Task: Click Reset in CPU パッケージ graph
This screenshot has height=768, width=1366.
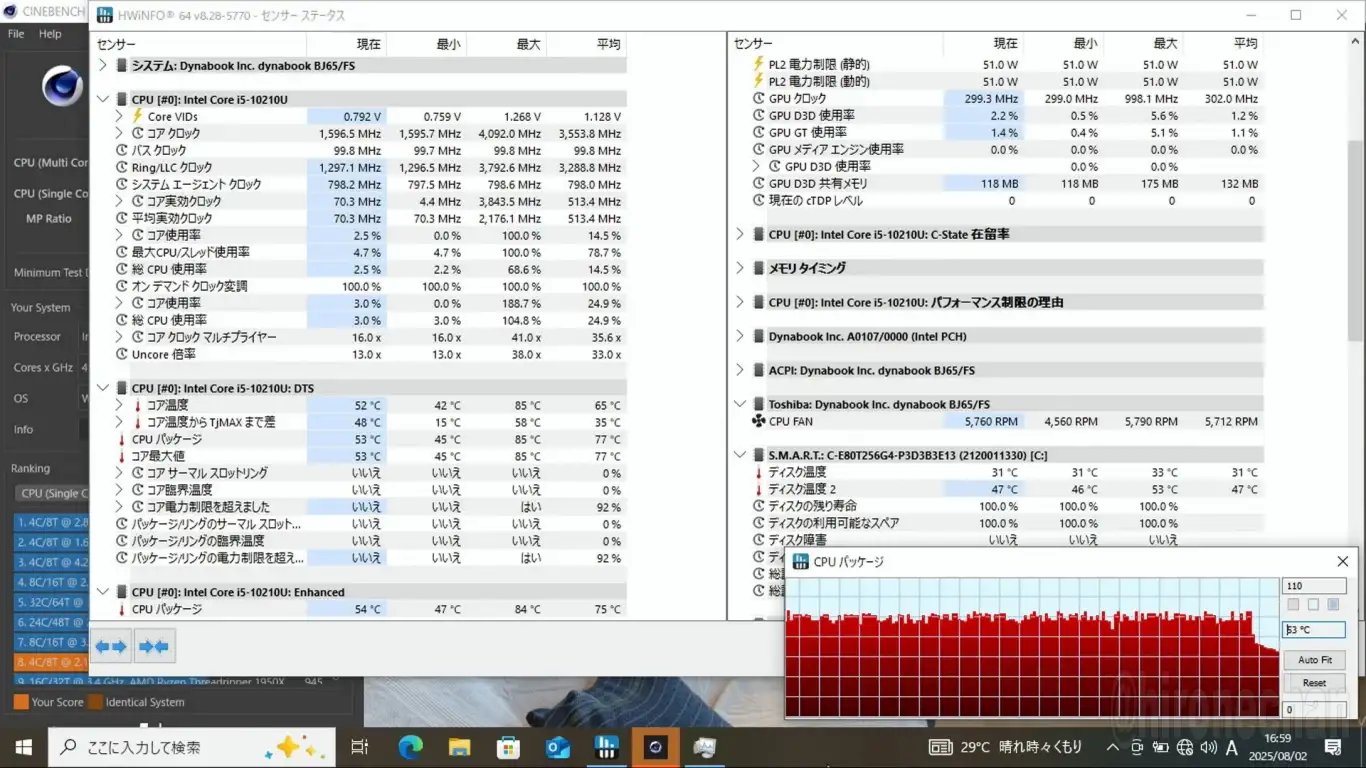Action: tap(1314, 683)
